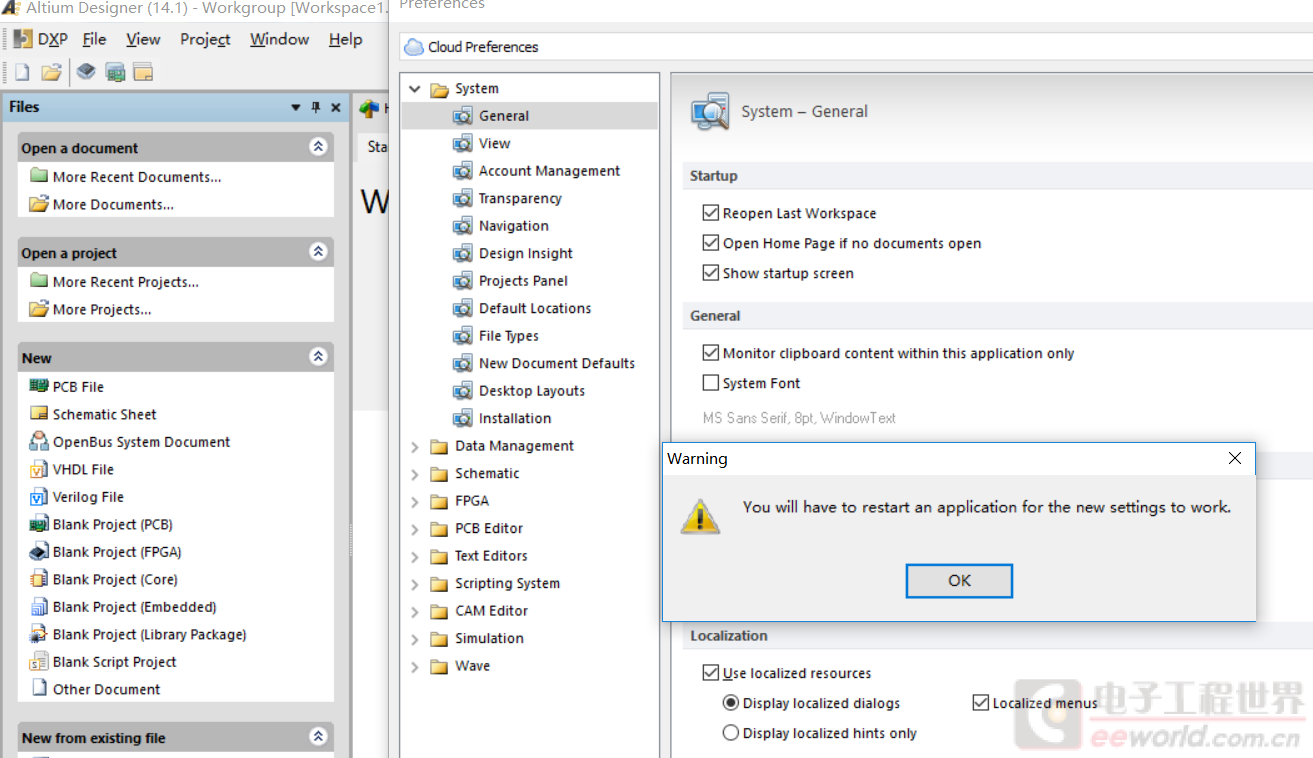Click the Blank Script Project icon
The height and width of the screenshot is (758, 1313).
(39, 661)
